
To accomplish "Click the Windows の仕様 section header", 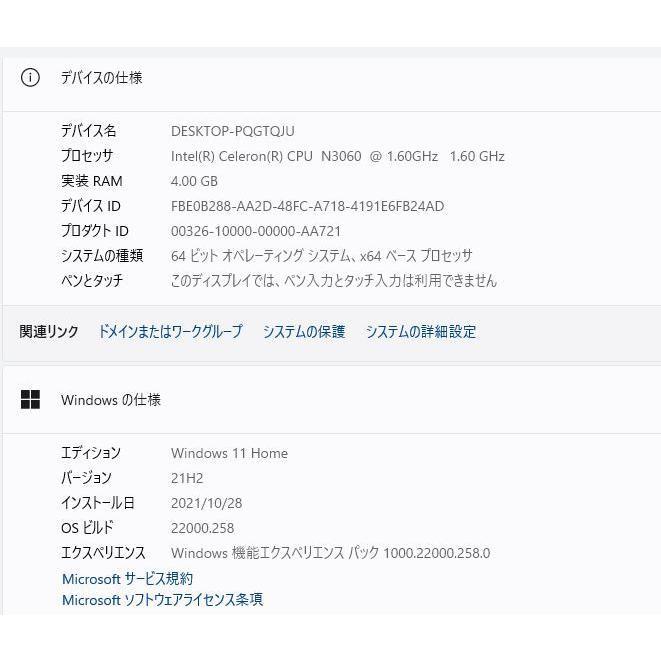I will 111,400.
